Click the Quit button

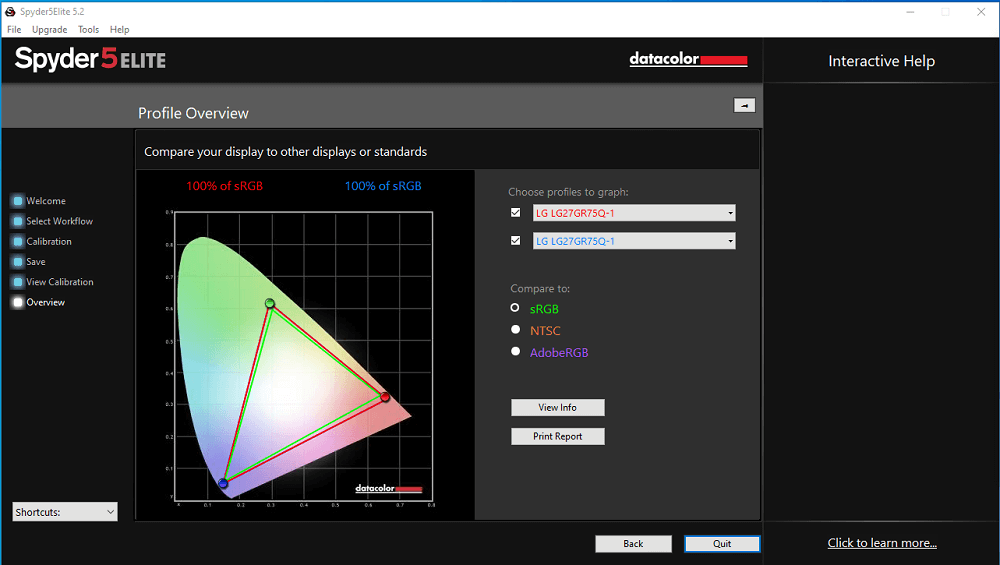click(x=722, y=544)
